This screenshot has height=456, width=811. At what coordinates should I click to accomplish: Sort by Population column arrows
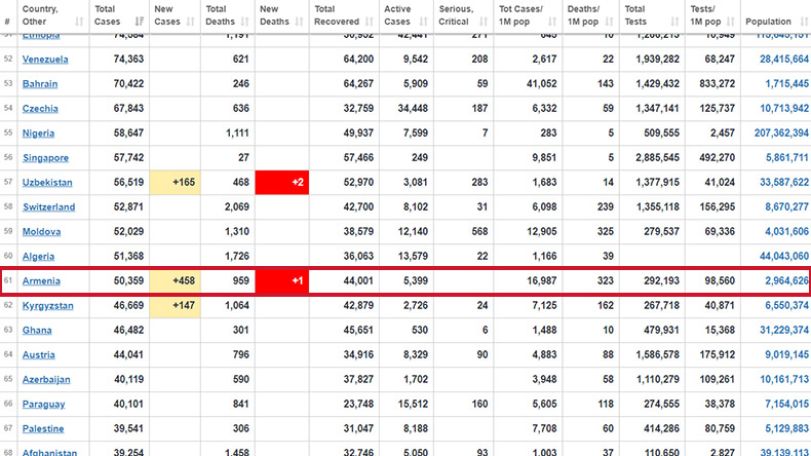point(804,22)
